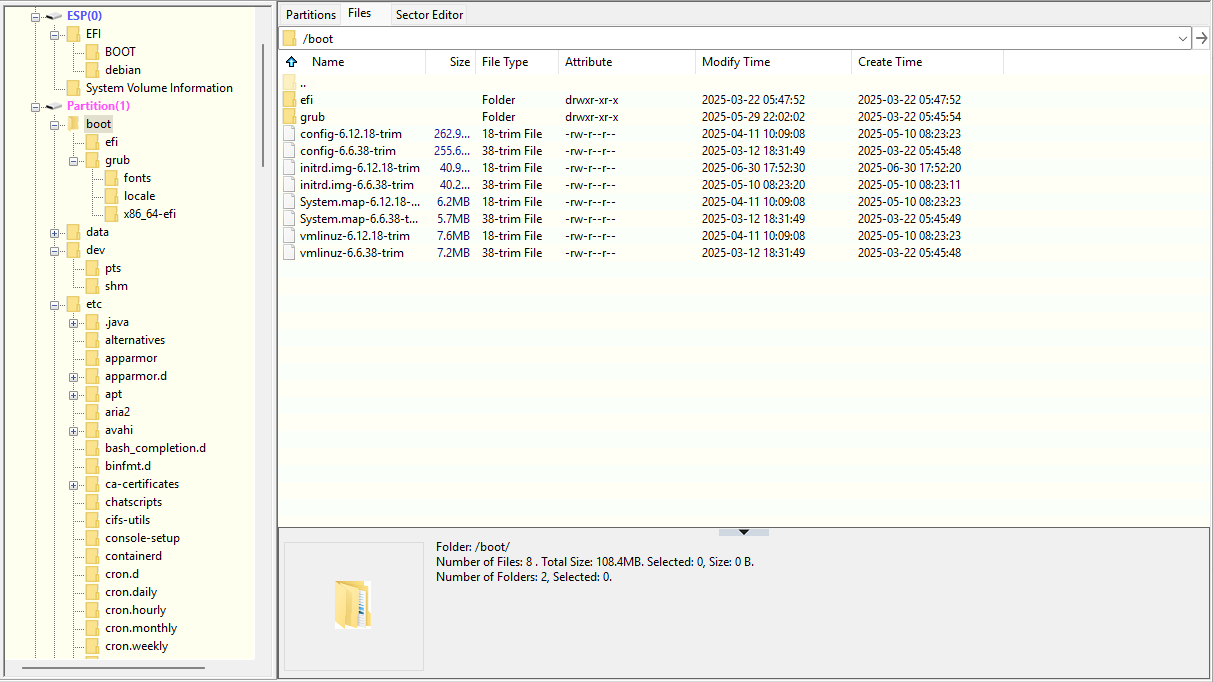Select the alternatives folder in tree
Screen dimensions: 1213x682
tap(135, 340)
